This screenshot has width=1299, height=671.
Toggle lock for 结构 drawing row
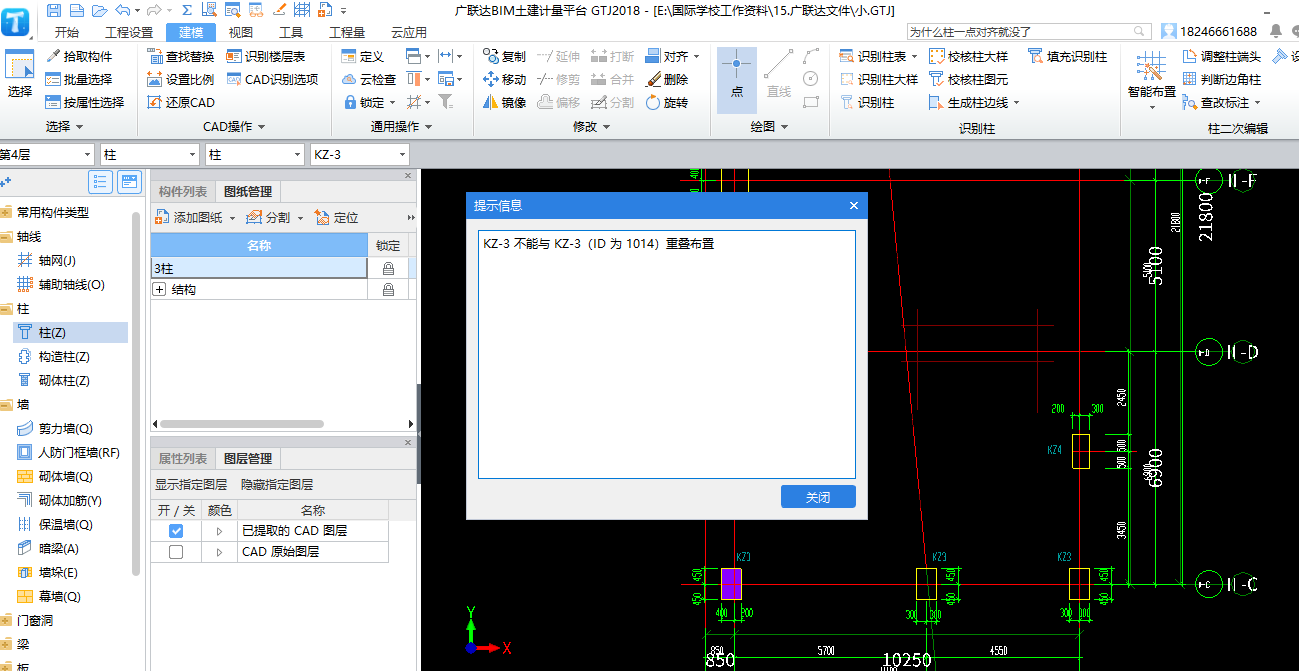click(x=388, y=290)
